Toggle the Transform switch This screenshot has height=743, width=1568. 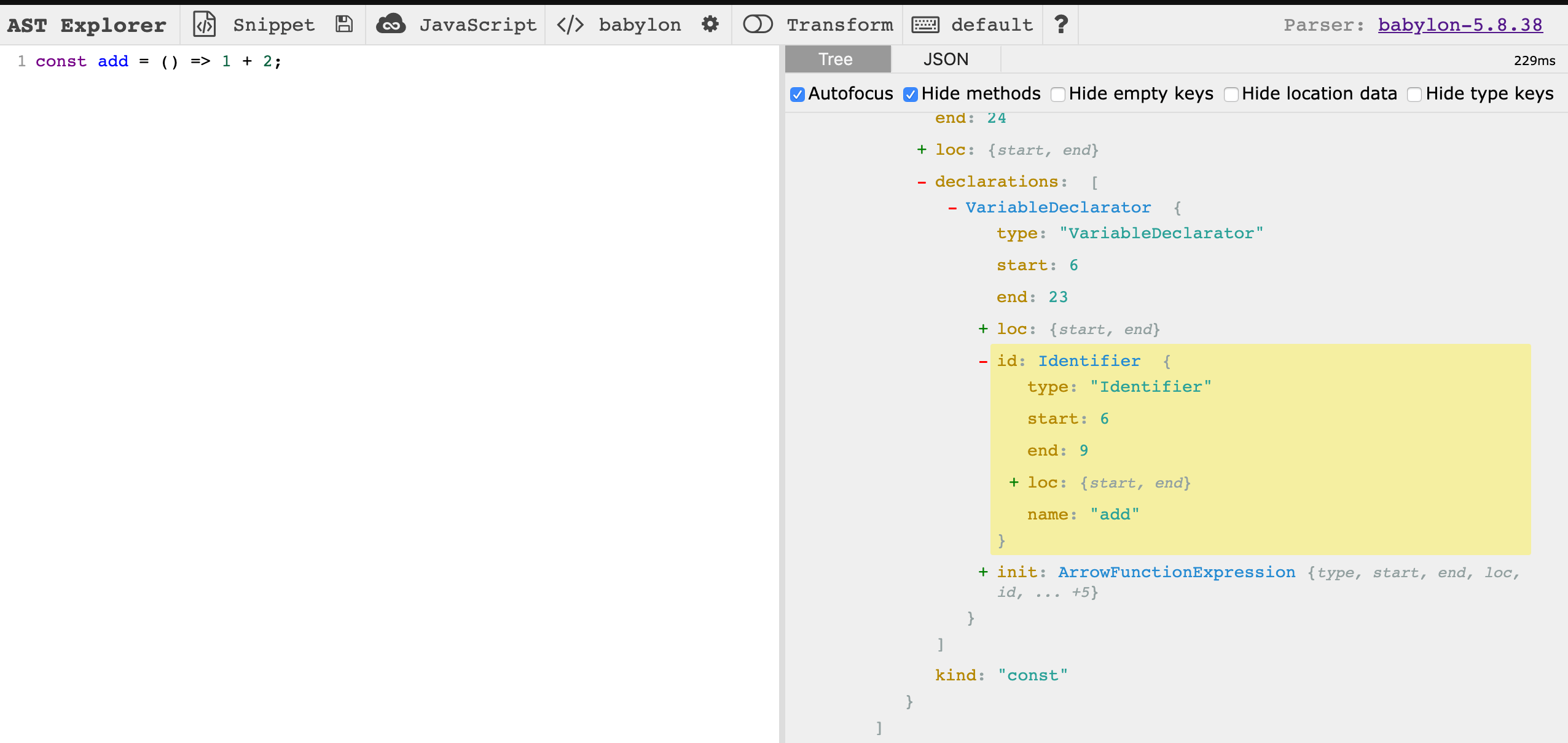(758, 25)
